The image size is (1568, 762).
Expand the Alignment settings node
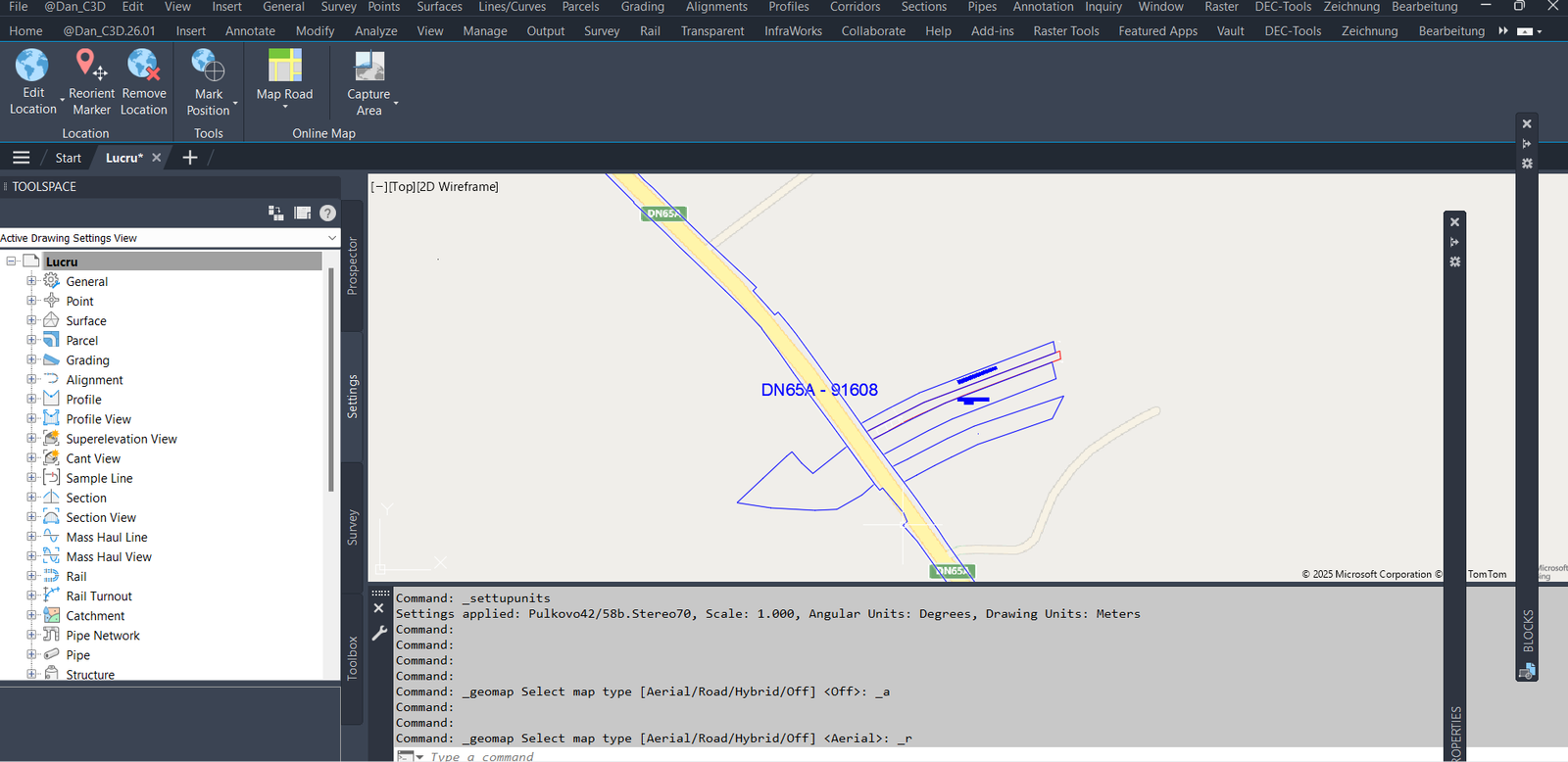tap(31, 379)
